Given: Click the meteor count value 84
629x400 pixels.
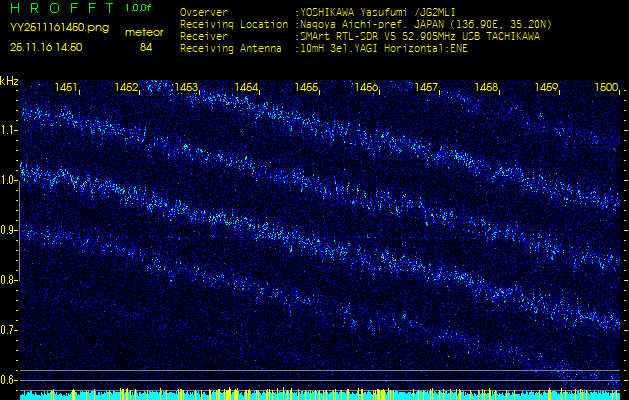Looking at the screenshot, I should pyautogui.click(x=146, y=47).
